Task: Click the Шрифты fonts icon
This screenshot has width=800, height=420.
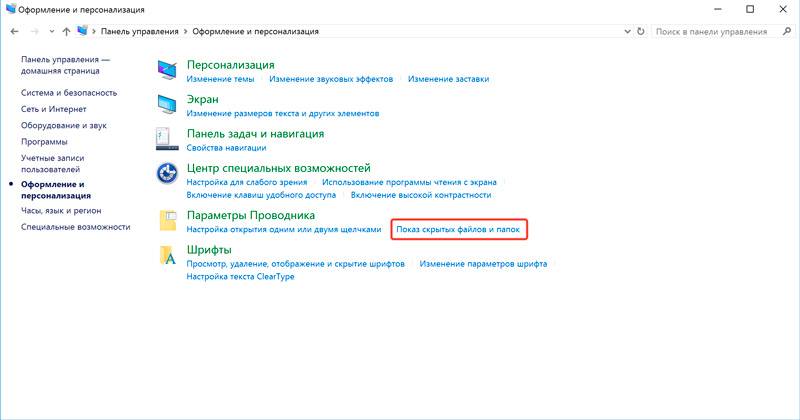Action: [x=167, y=256]
